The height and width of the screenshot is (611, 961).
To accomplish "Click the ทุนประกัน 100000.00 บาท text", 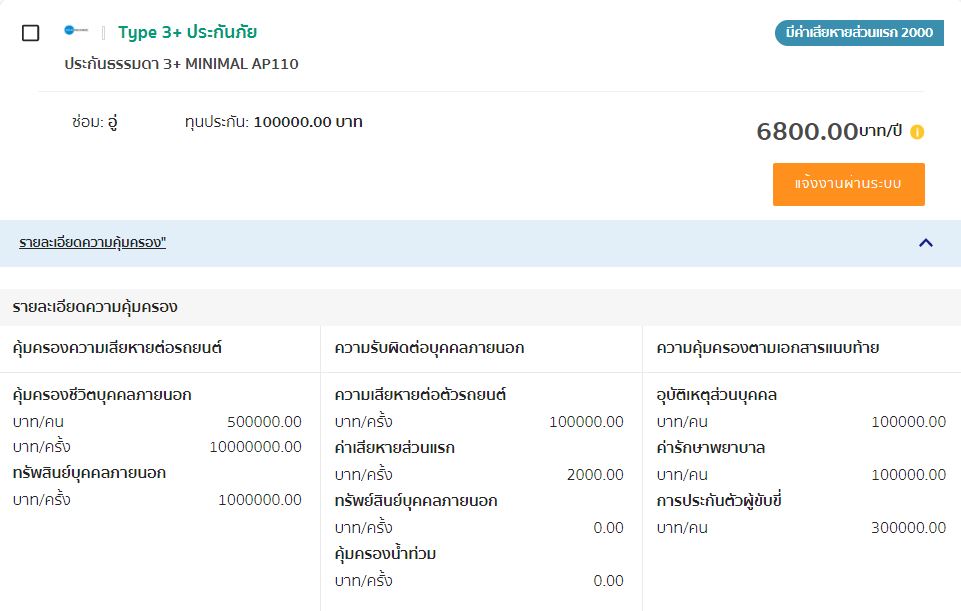I will click(273, 122).
